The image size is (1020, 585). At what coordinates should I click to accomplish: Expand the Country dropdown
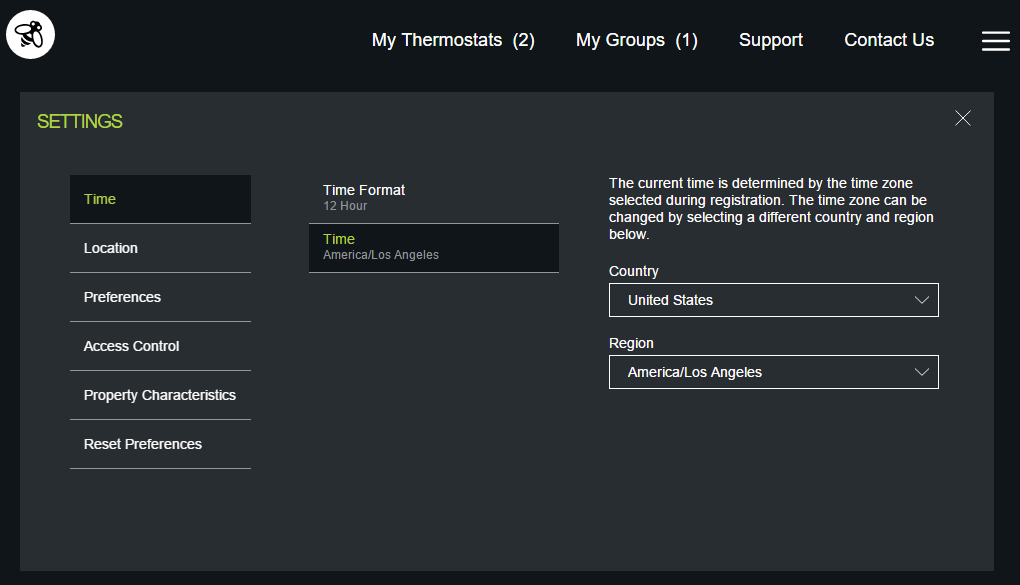click(773, 300)
